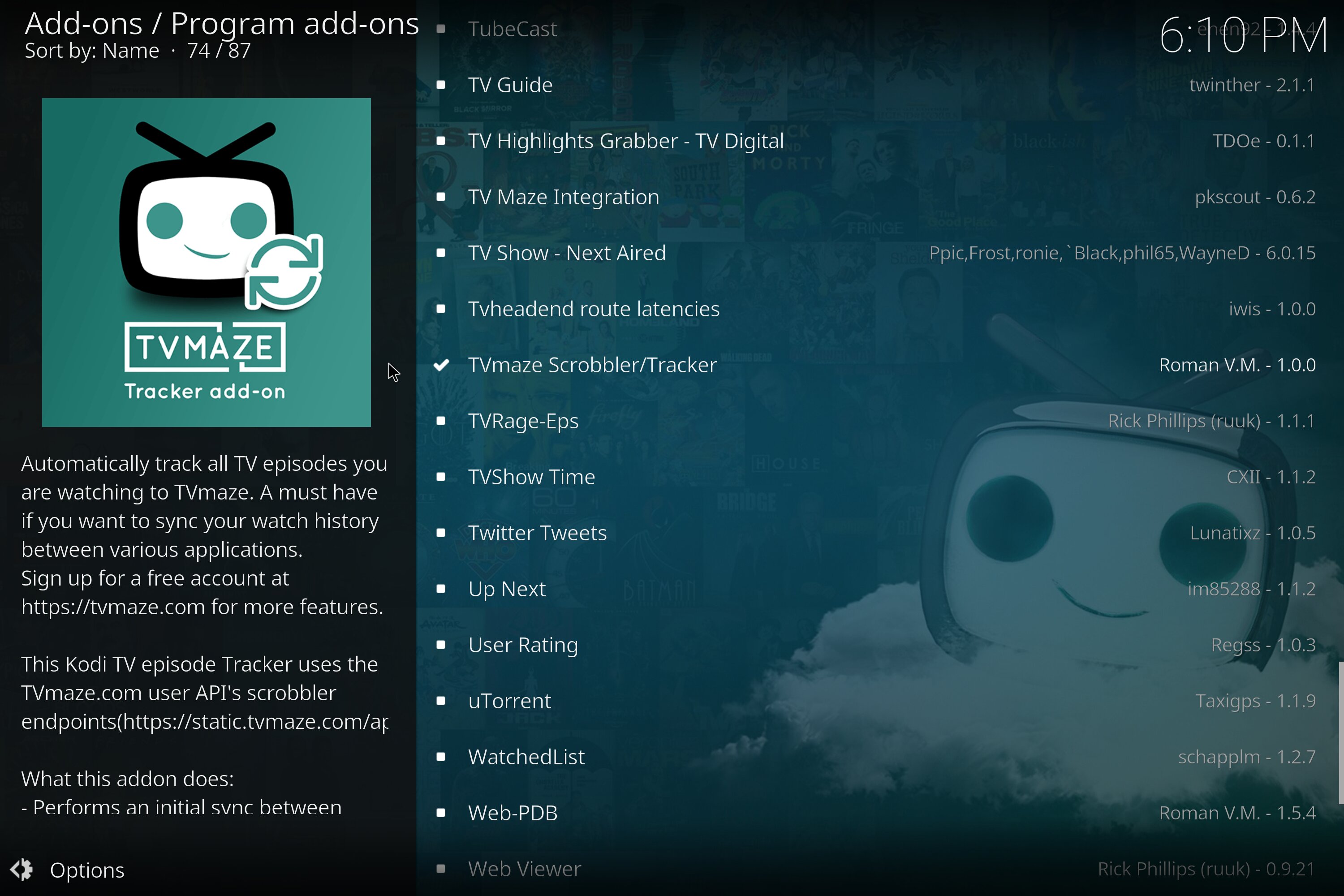Click bullet next to WatchedList
Screen dimensions: 1344x896
coord(441,757)
